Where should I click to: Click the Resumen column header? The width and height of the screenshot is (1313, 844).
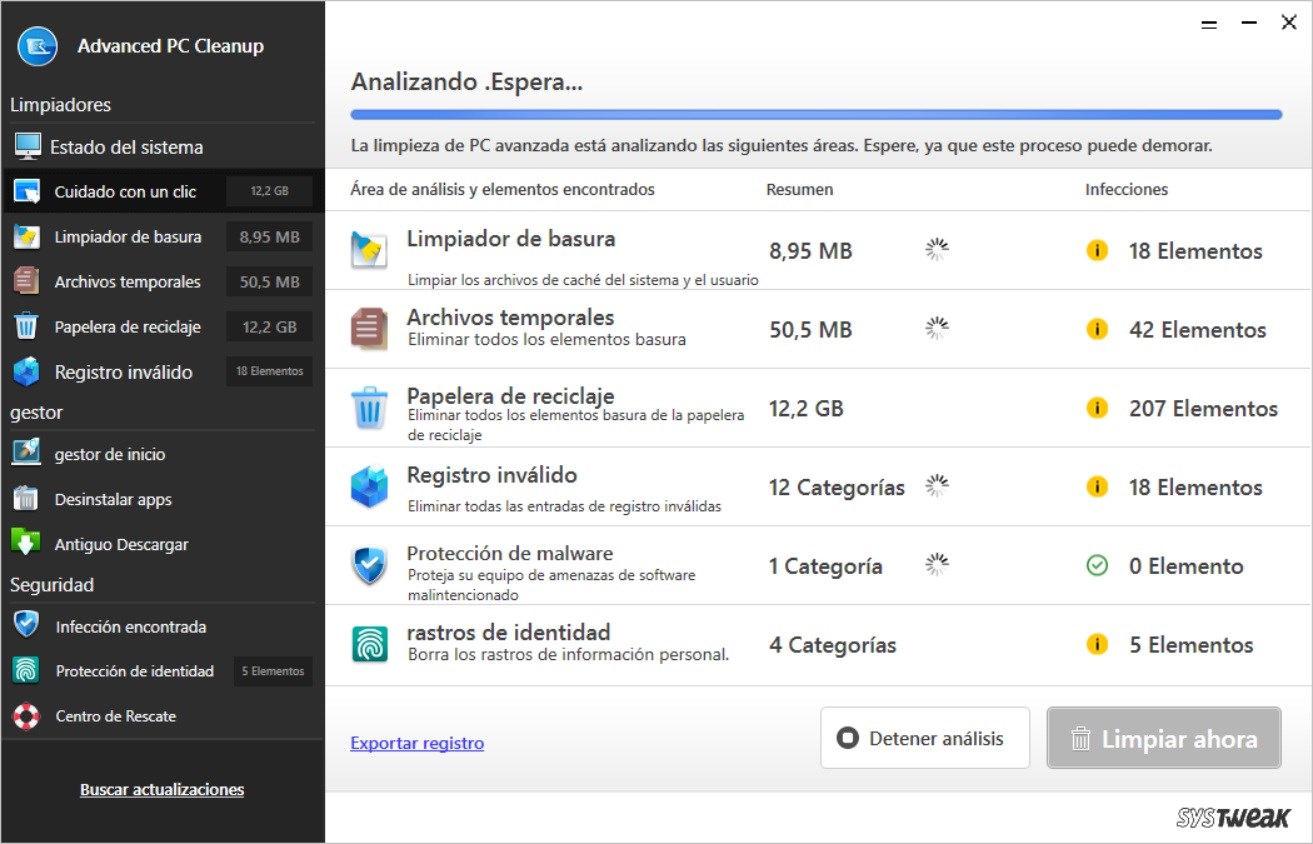(x=800, y=189)
